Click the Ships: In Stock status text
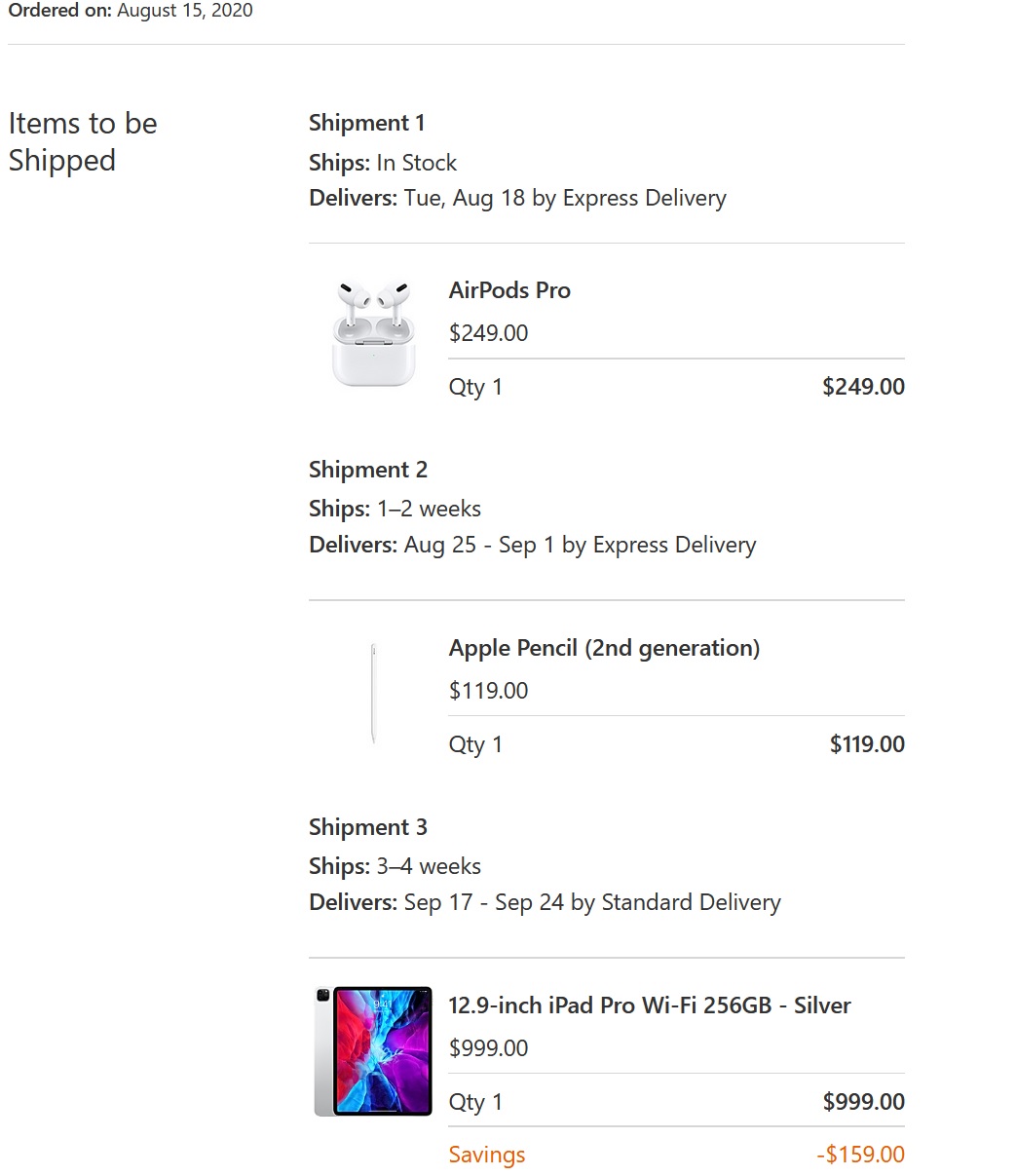Screen dimensions: 1016x1176 click(383, 163)
